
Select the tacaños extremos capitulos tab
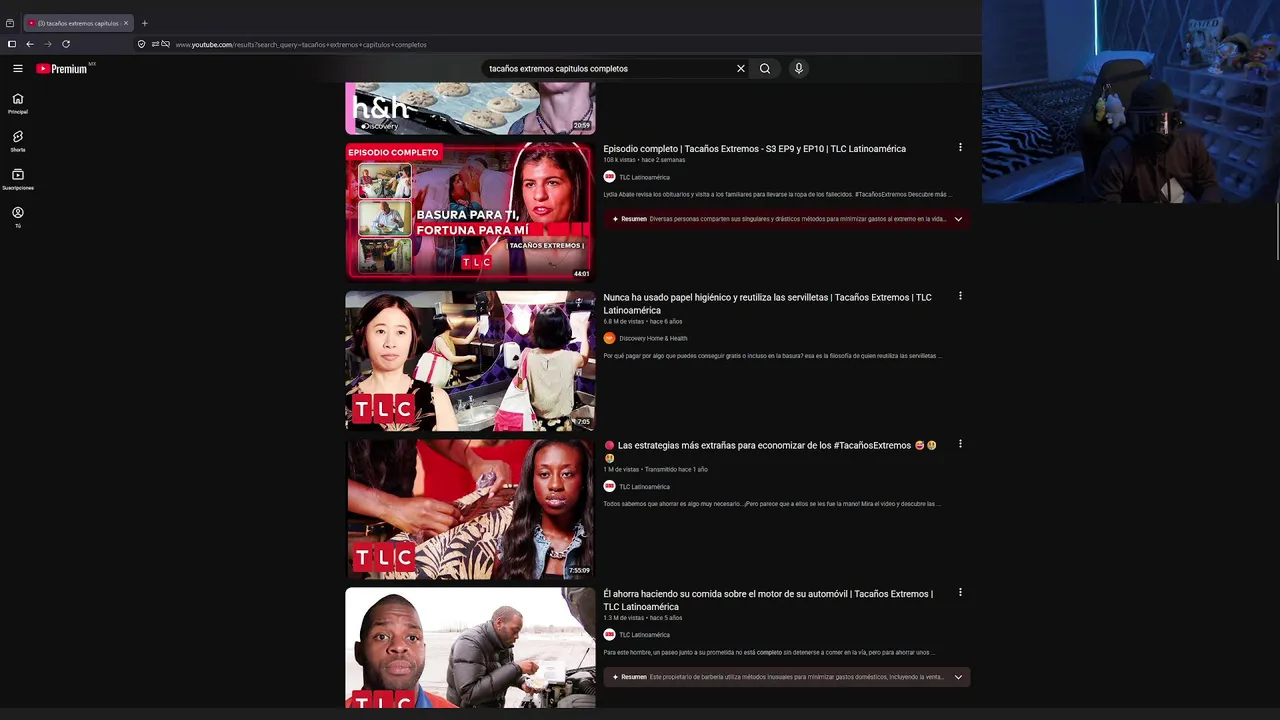[78, 23]
